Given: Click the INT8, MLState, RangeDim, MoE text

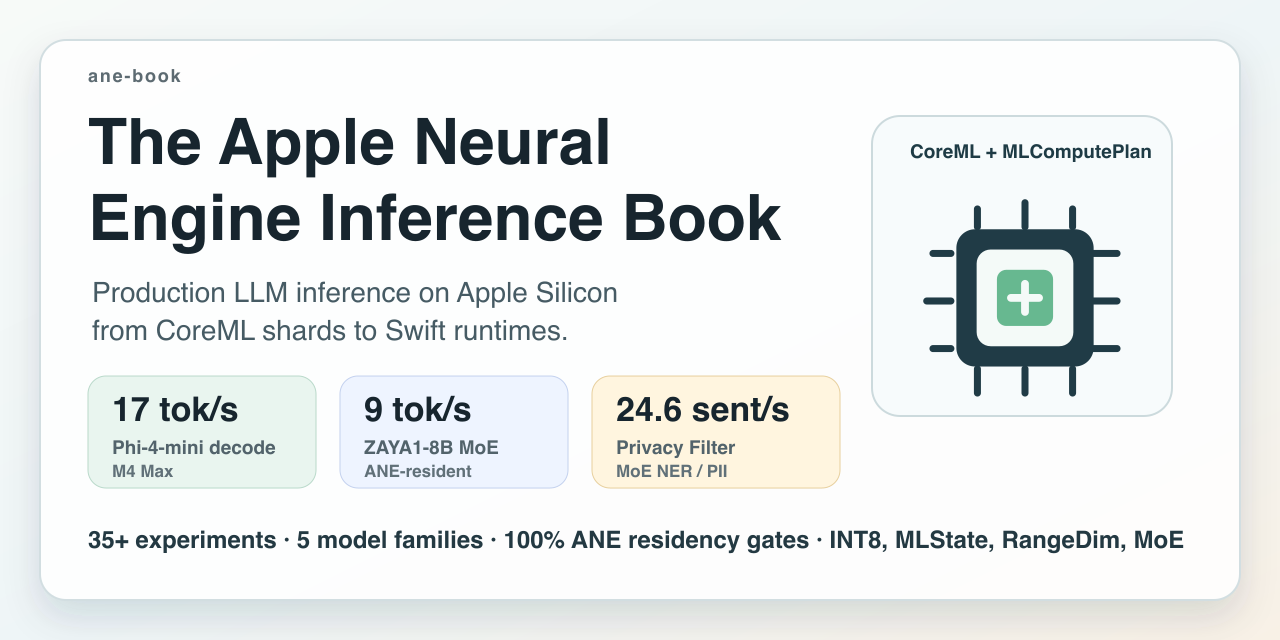Looking at the screenshot, I should click(x=1007, y=541).
